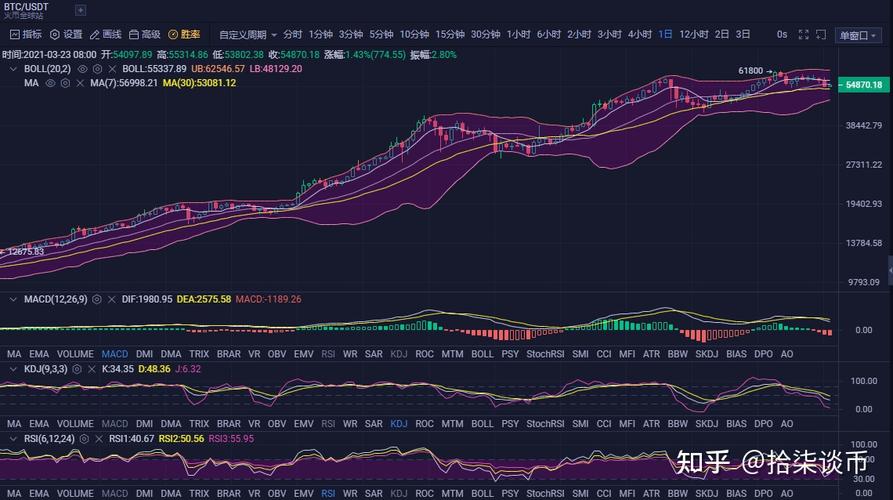893x500 pixels.
Task: Select the 1小时 timeframe
Action: click(519, 35)
